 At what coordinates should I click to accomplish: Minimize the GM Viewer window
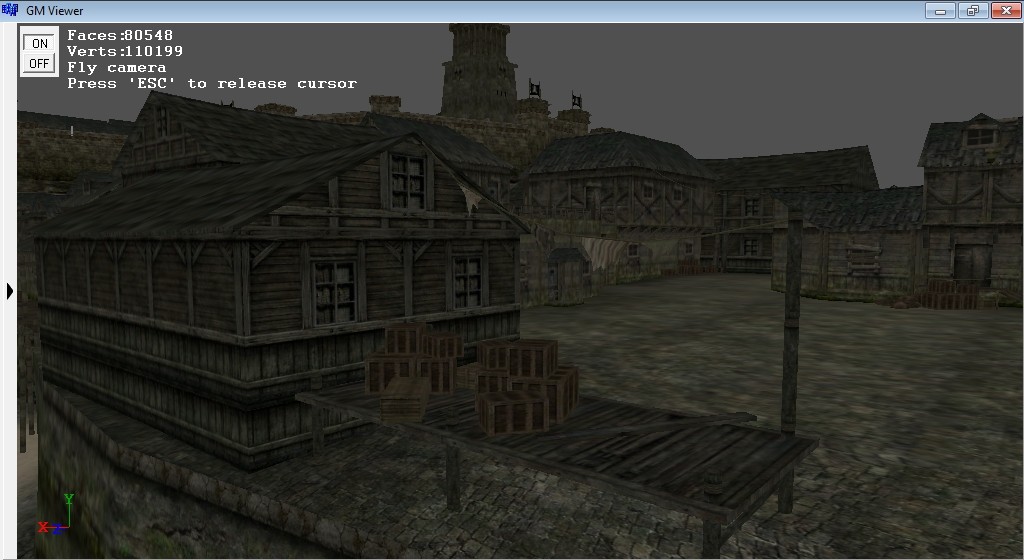point(940,10)
